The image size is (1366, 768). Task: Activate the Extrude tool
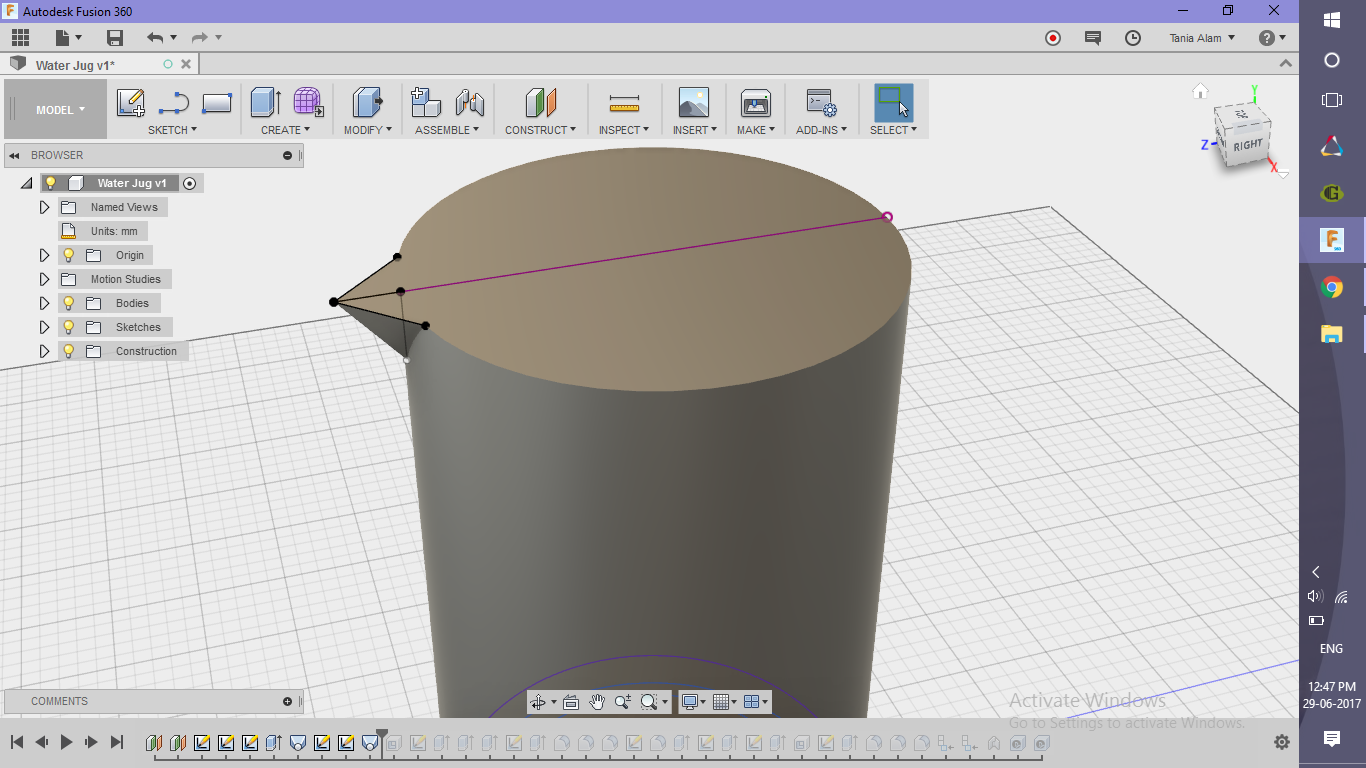click(265, 103)
